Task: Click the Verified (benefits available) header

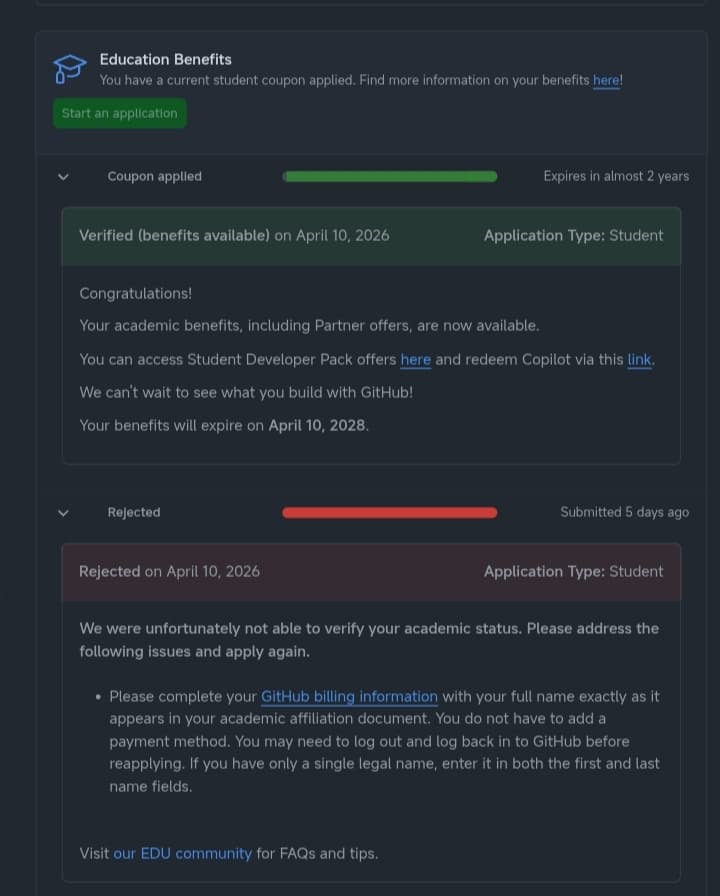Action: click(174, 235)
